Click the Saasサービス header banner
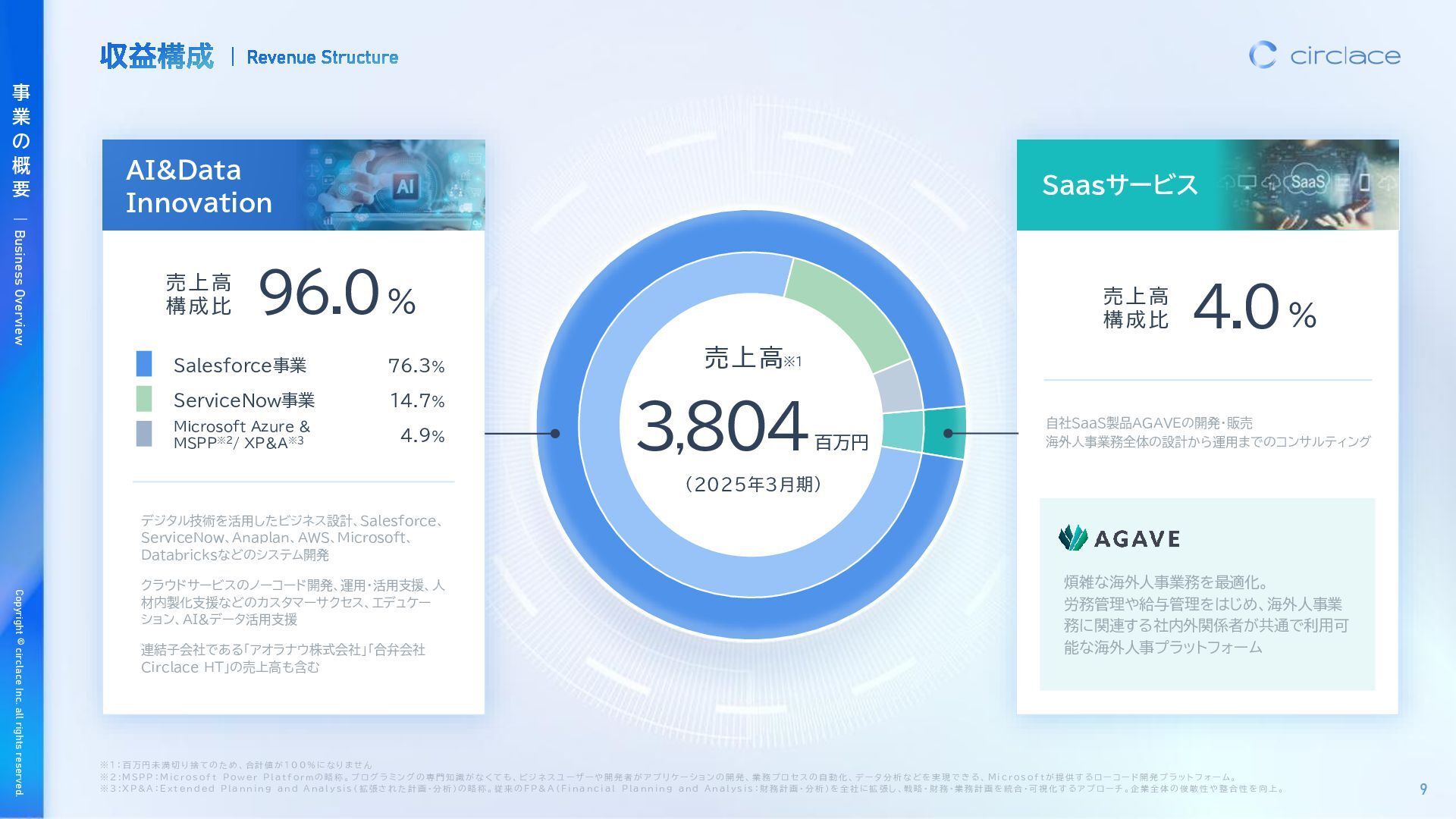This screenshot has height=819, width=1456. (x=1207, y=185)
